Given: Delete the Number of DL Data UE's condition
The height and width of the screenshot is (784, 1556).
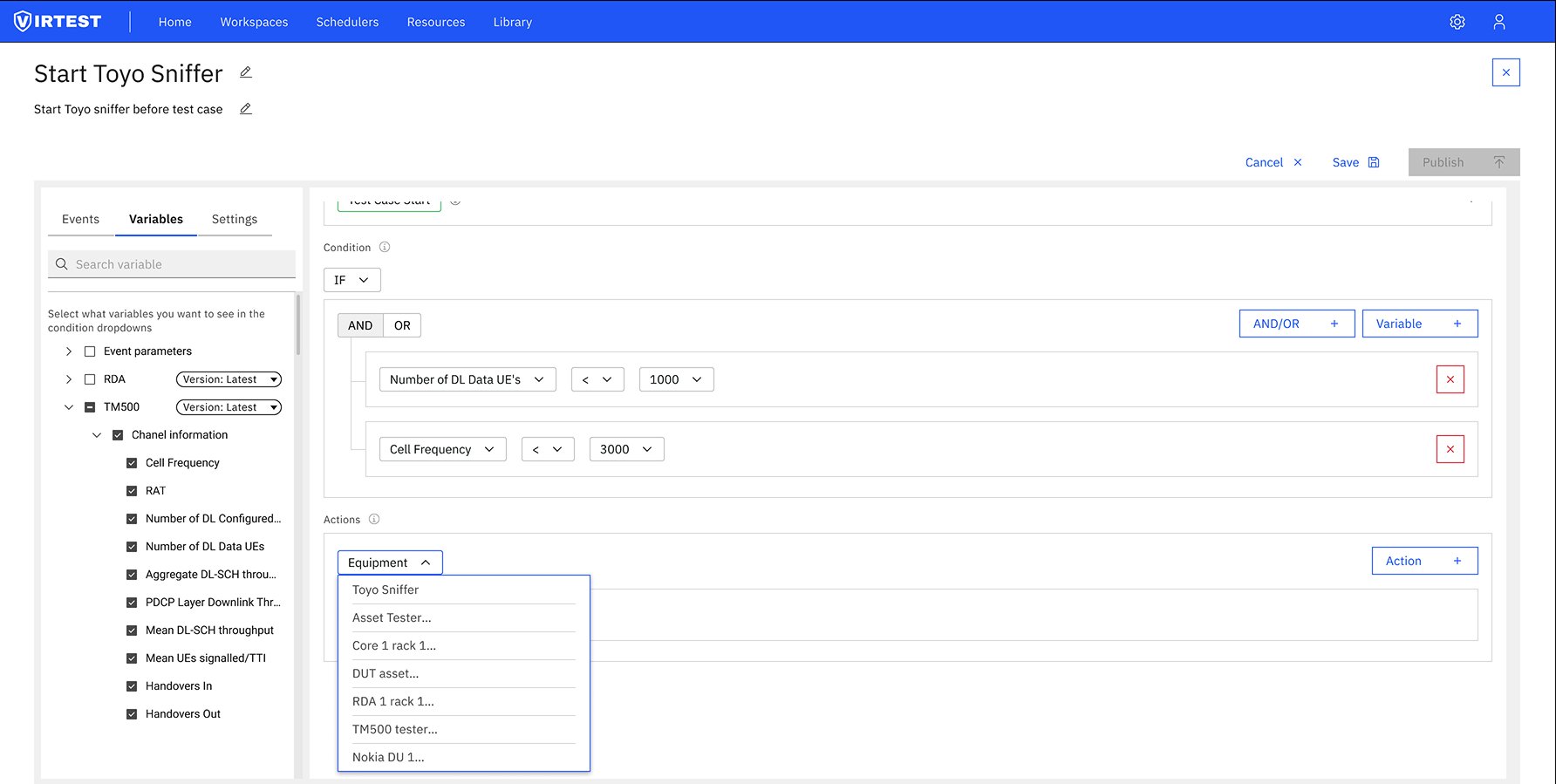Looking at the screenshot, I should [1450, 379].
